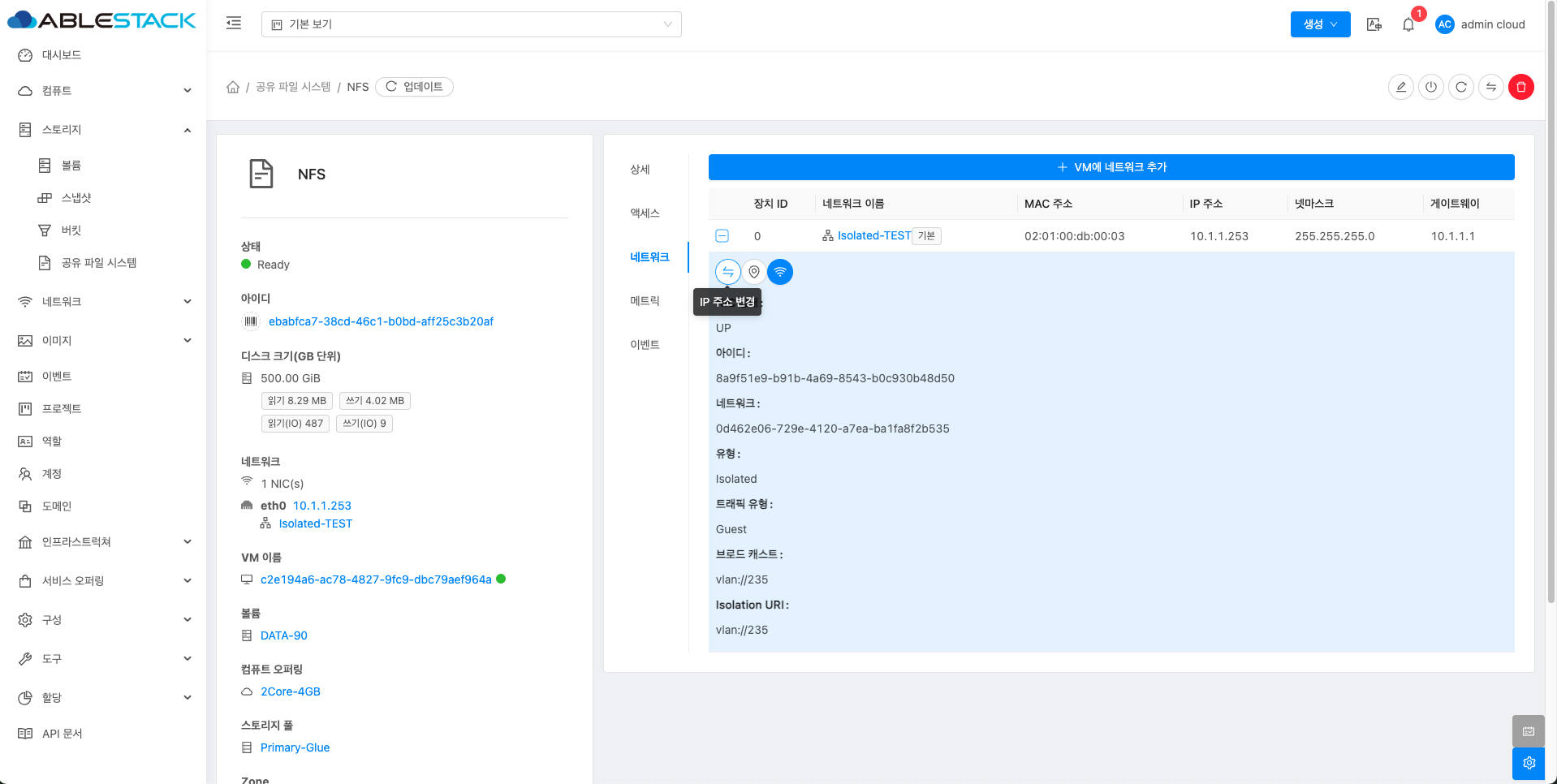The image size is (1557, 784).
Task: Click the edit pencil icon
Action: click(1400, 87)
